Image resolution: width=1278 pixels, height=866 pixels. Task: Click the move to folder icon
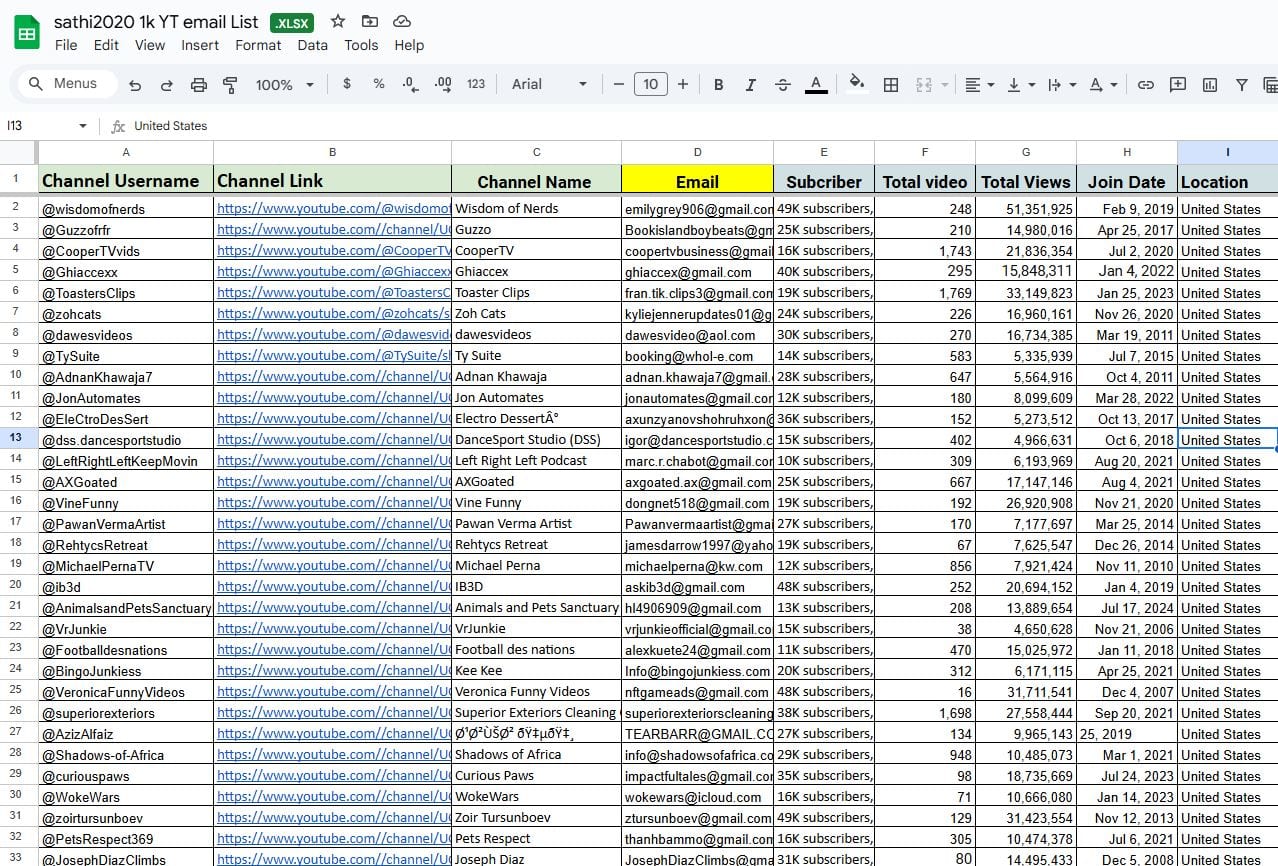(x=370, y=21)
